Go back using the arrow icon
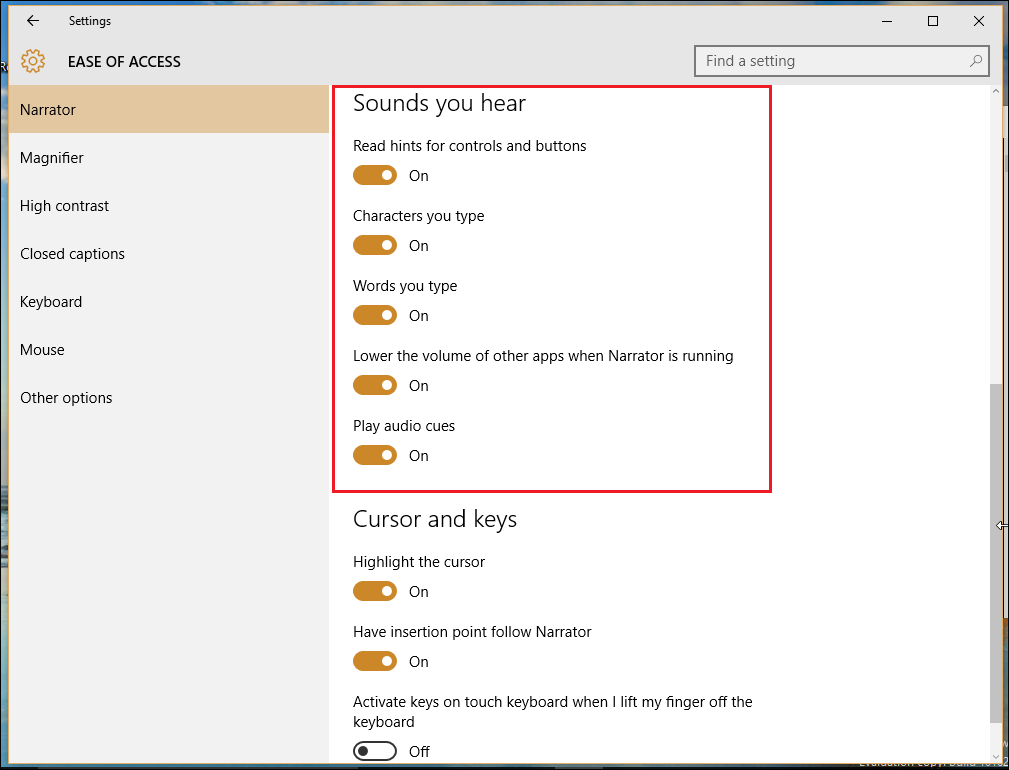 tap(33, 21)
